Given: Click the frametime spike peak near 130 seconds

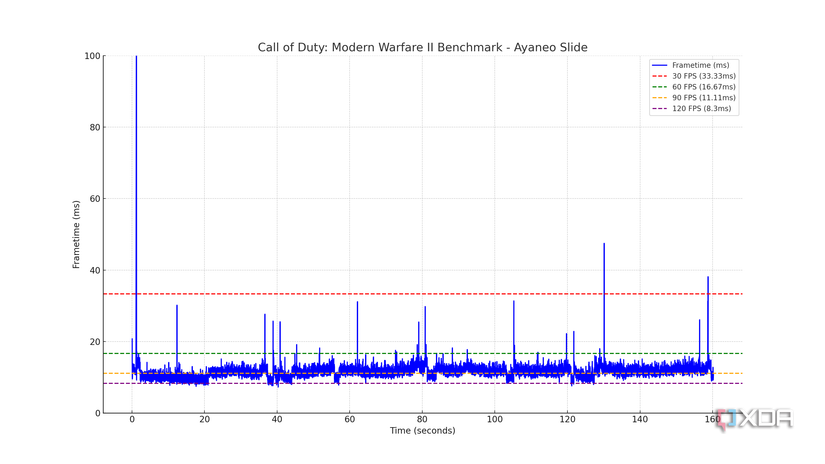Looking at the screenshot, I should (x=604, y=244).
